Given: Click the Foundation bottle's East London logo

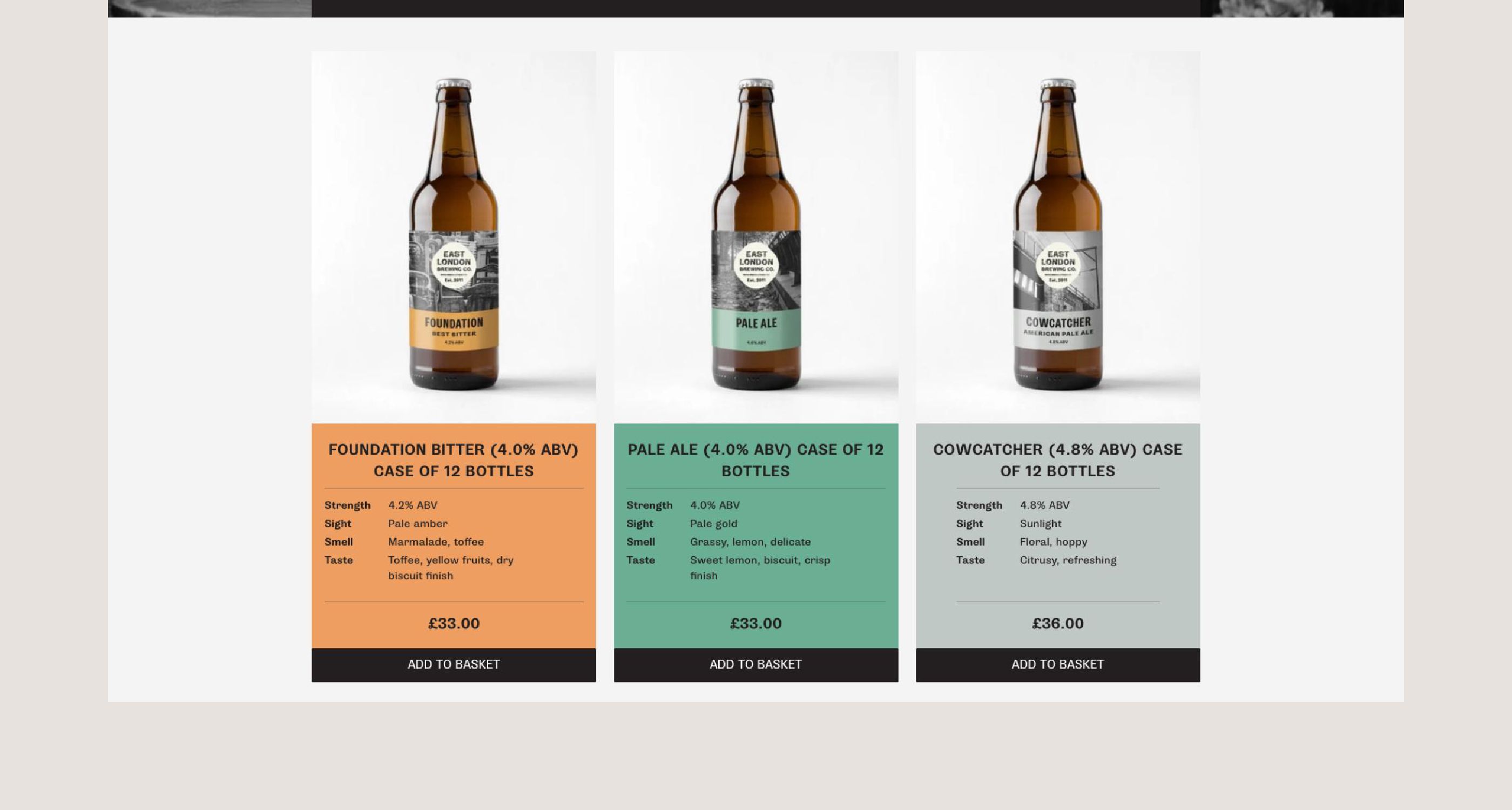Looking at the screenshot, I should [x=454, y=264].
